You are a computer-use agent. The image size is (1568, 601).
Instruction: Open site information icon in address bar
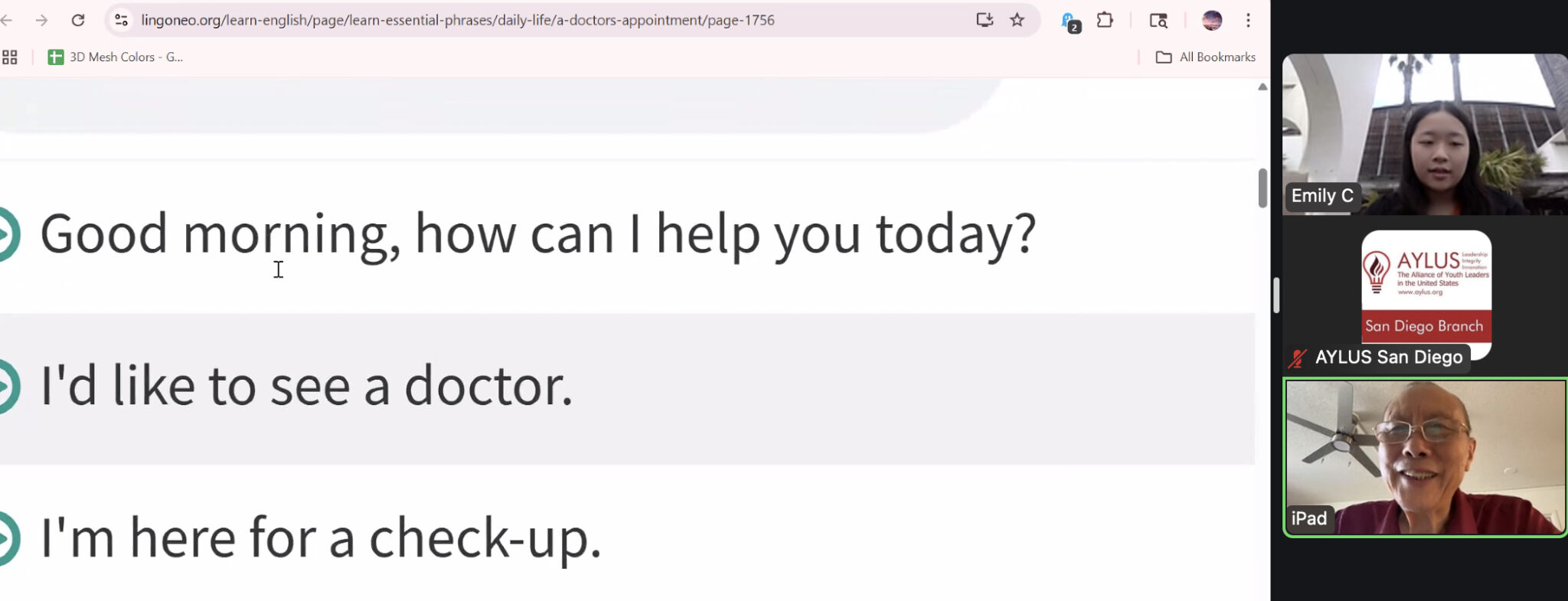pyautogui.click(x=121, y=20)
